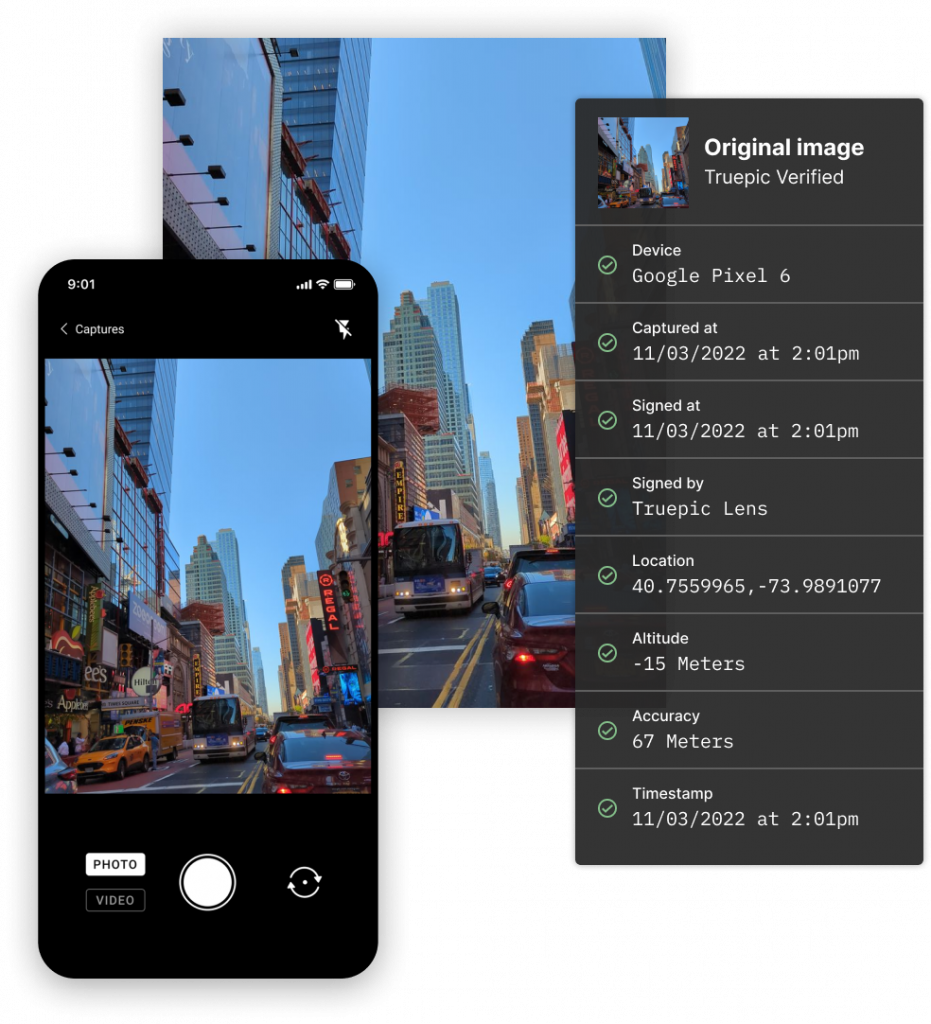The height and width of the screenshot is (1024, 931).
Task: Click the checkmark next to Signed by
Action: point(607,497)
